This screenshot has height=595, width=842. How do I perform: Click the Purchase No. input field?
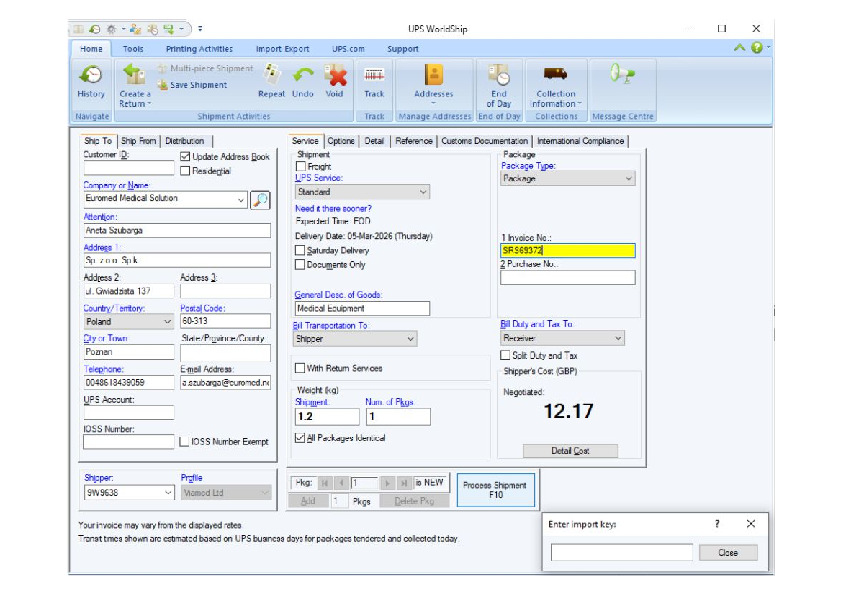click(x=567, y=278)
